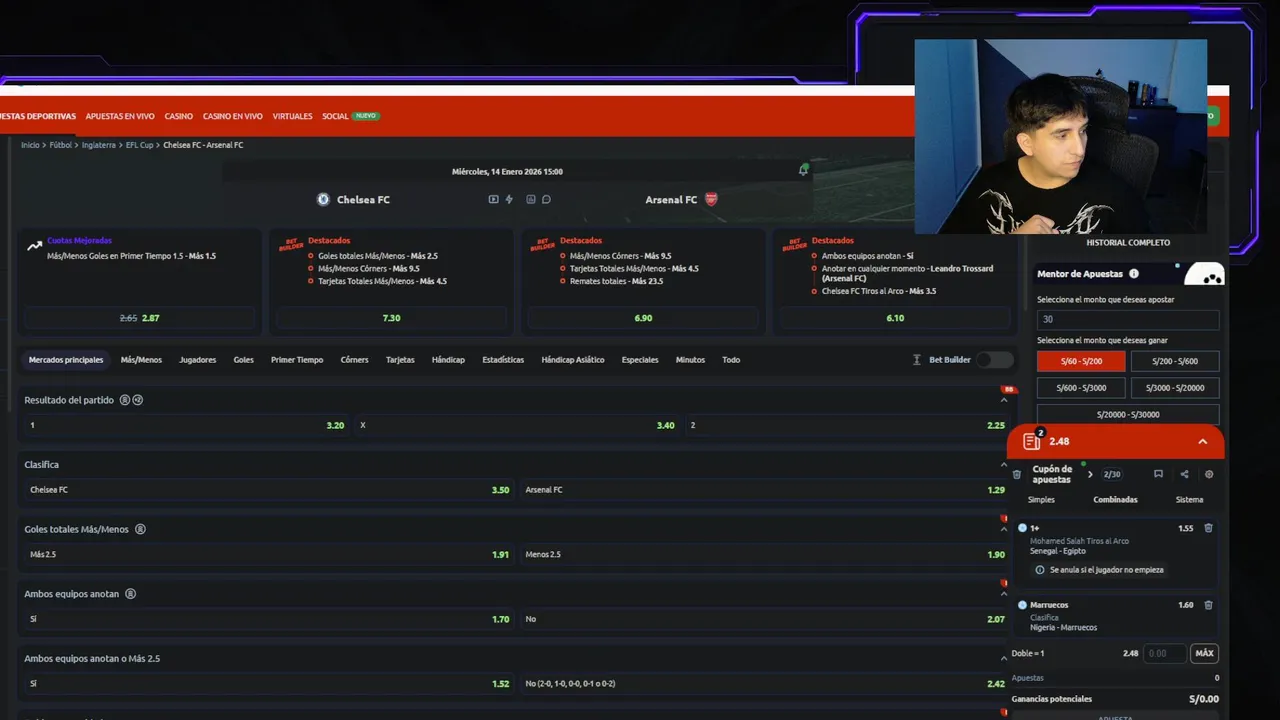Add Cuotas Mejoradas boosted odds 2.87

(x=139, y=318)
